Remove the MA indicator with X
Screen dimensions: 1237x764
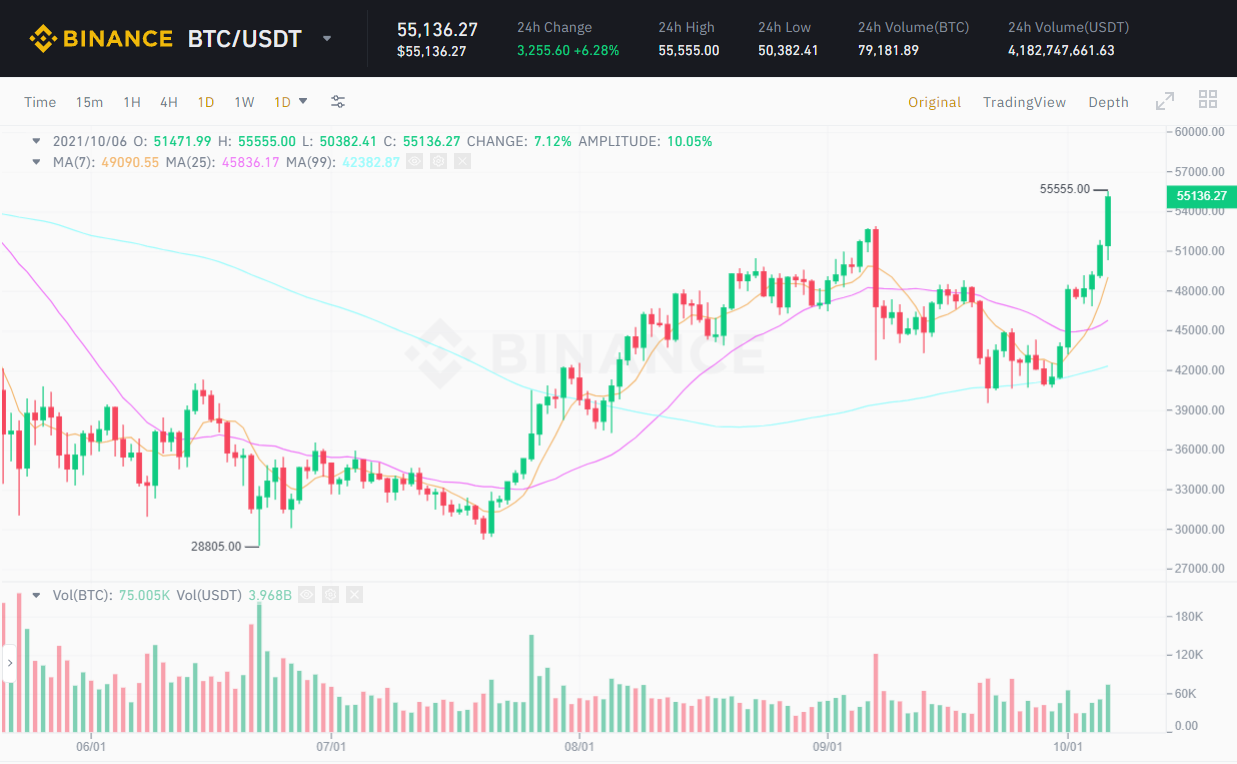tap(462, 161)
